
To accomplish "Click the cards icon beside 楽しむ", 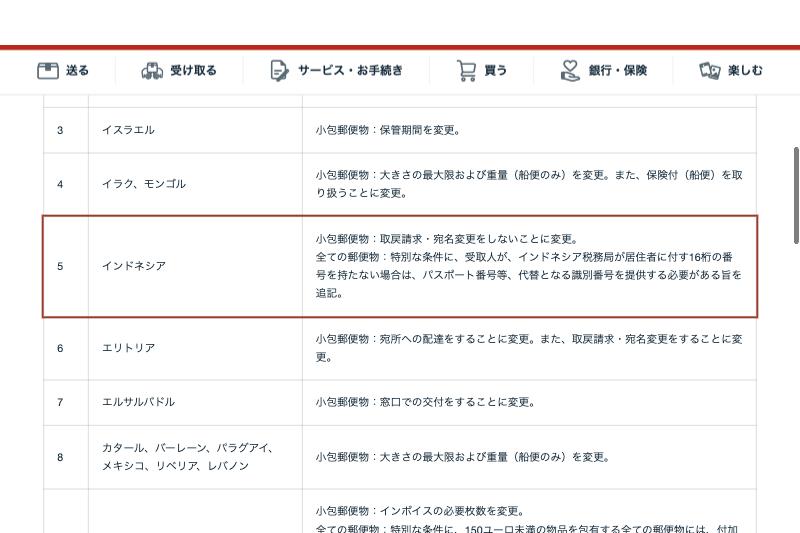I will pyautogui.click(x=709, y=70).
